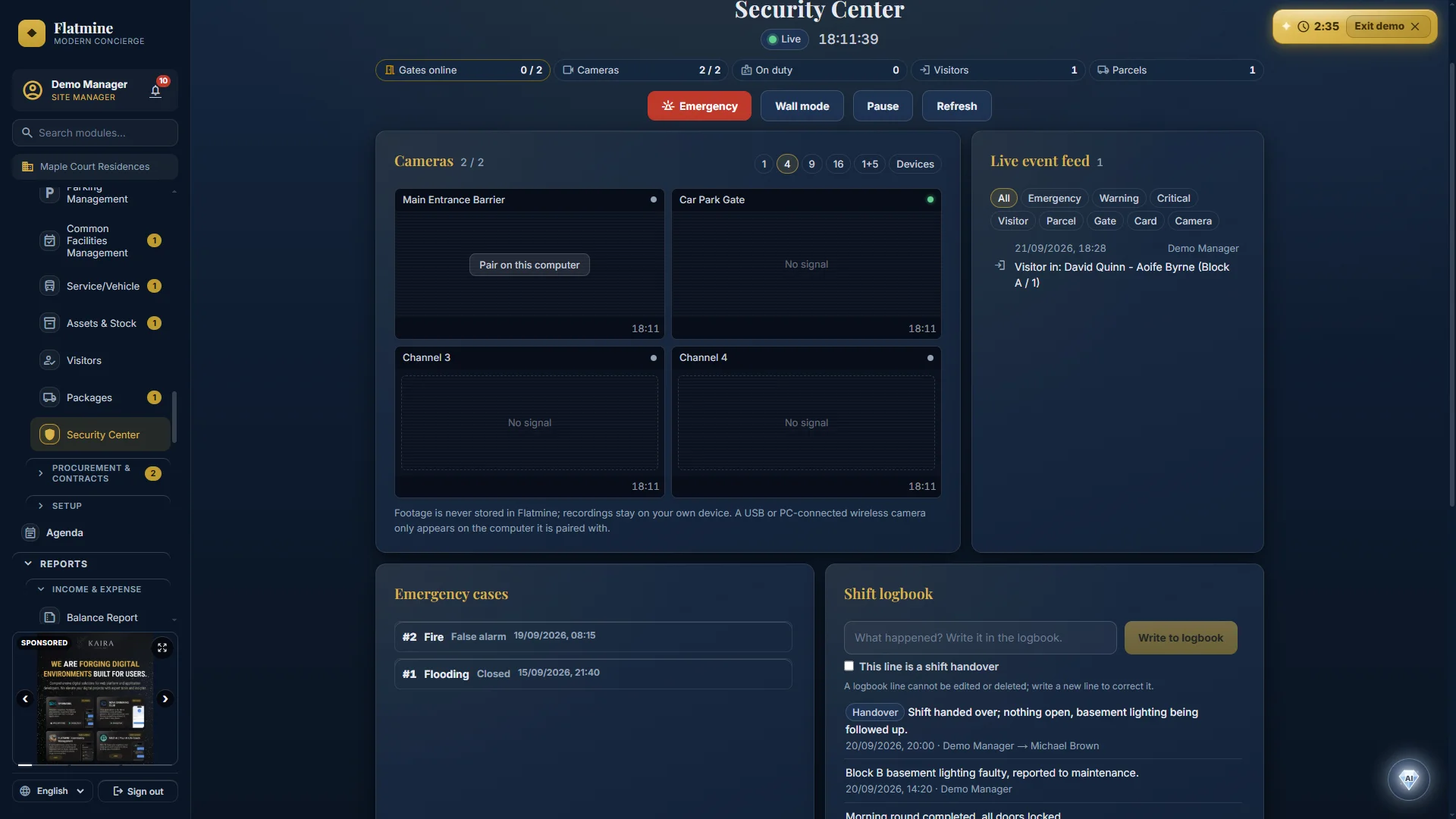Open the Agenda sidebar icon

(30, 533)
